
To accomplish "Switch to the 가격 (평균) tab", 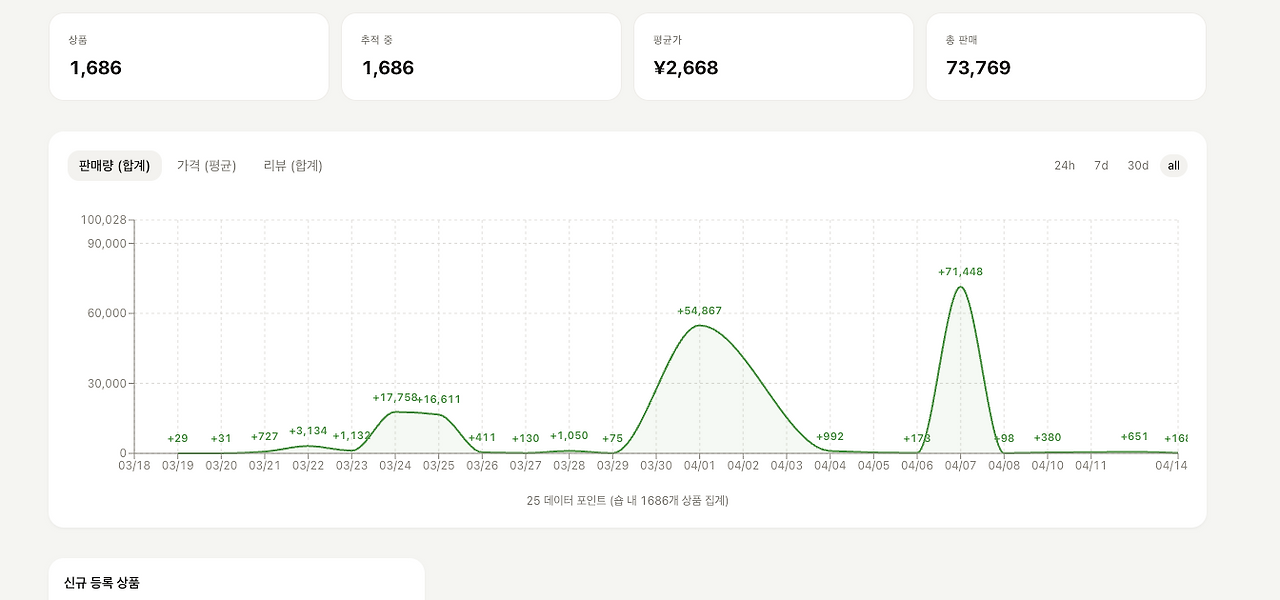I will (x=207, y=166).
